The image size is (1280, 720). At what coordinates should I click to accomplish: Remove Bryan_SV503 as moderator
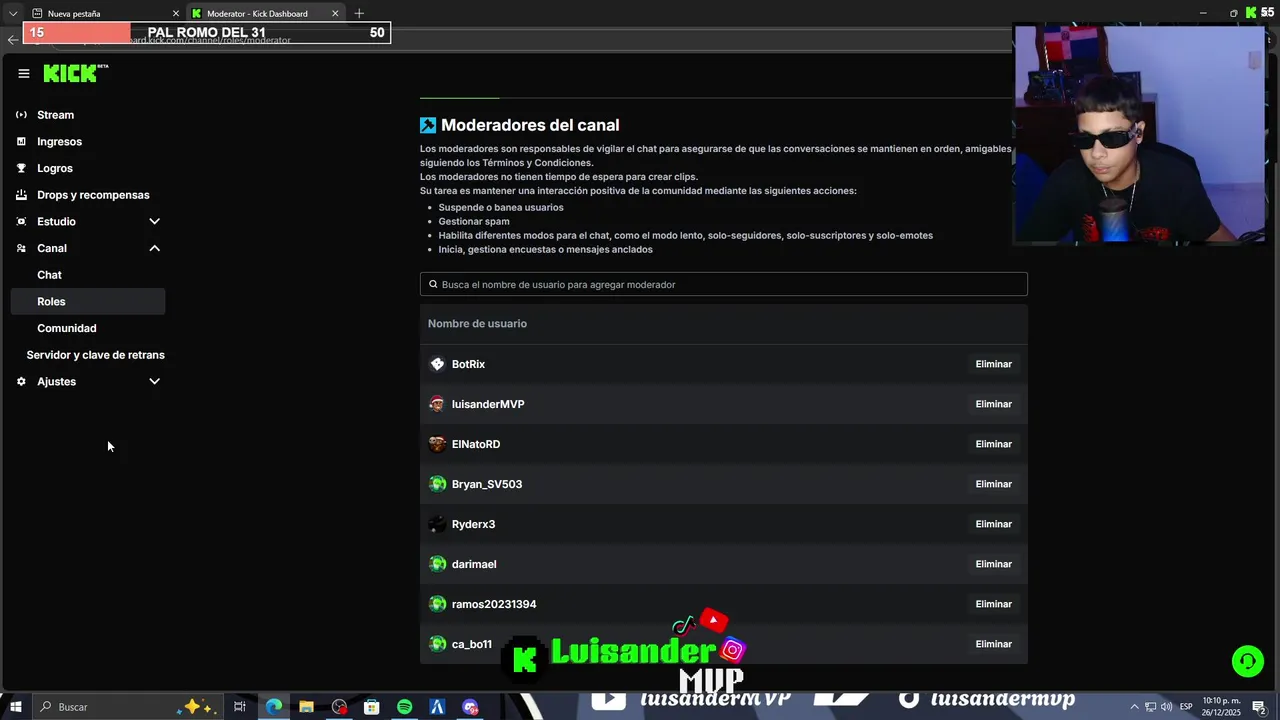point(993,484)
